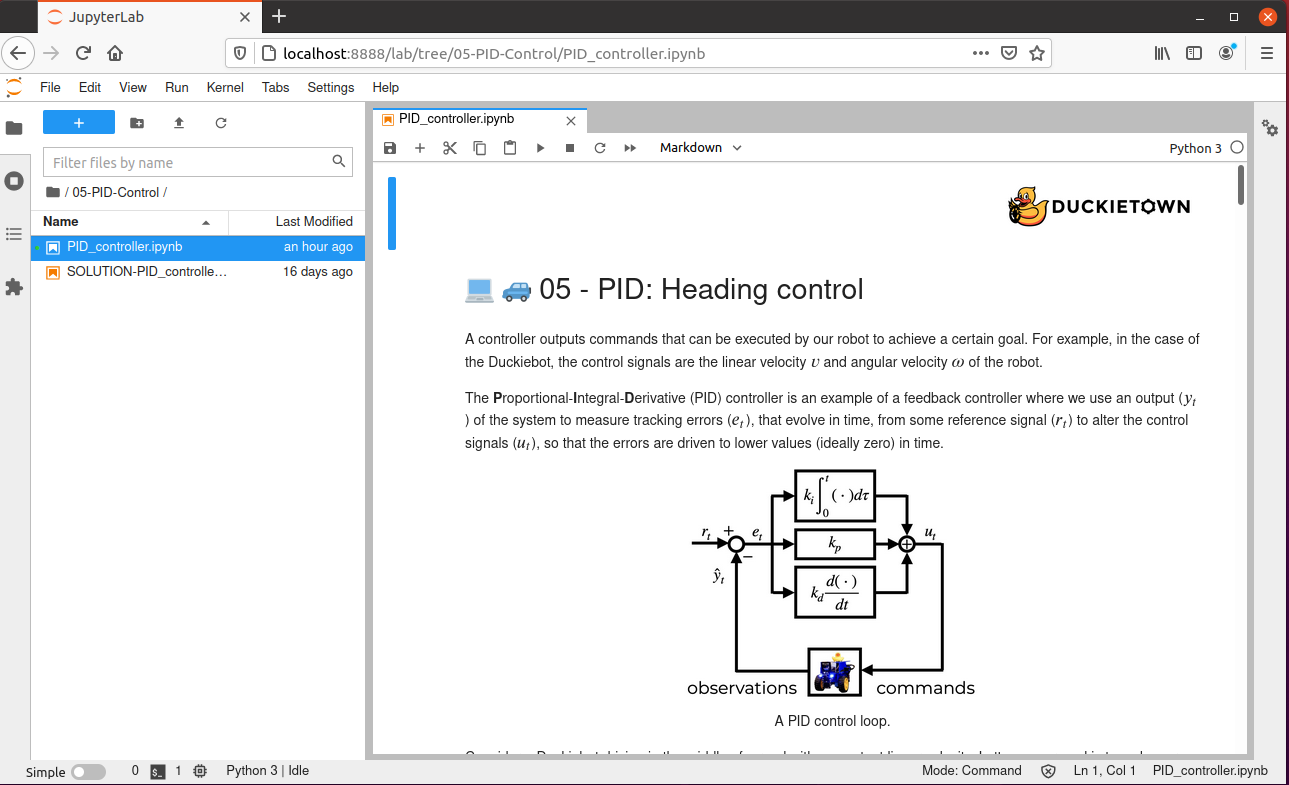Open the Help menu

[385, 87]
